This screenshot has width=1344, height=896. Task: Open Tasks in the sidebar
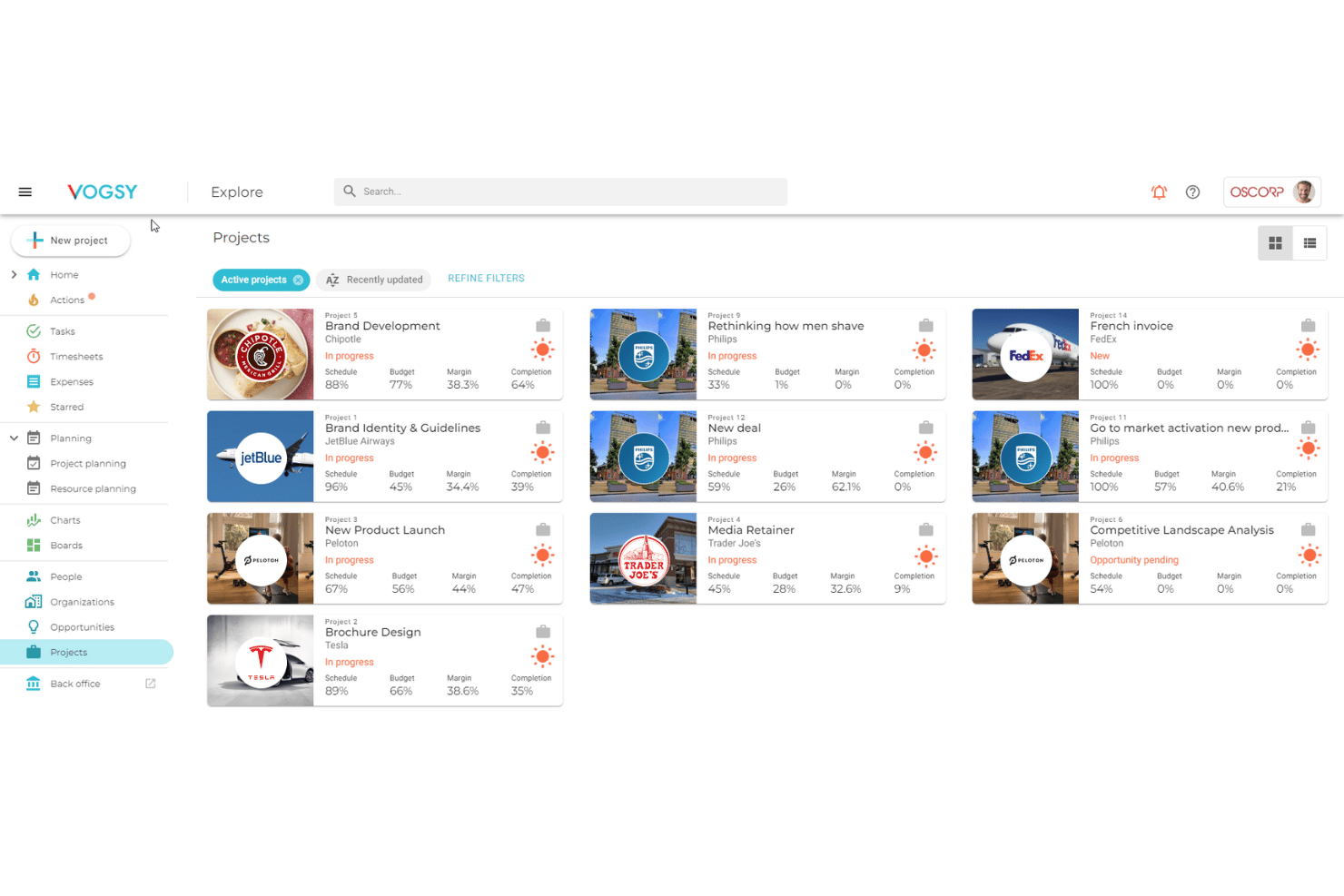[63, 331]
